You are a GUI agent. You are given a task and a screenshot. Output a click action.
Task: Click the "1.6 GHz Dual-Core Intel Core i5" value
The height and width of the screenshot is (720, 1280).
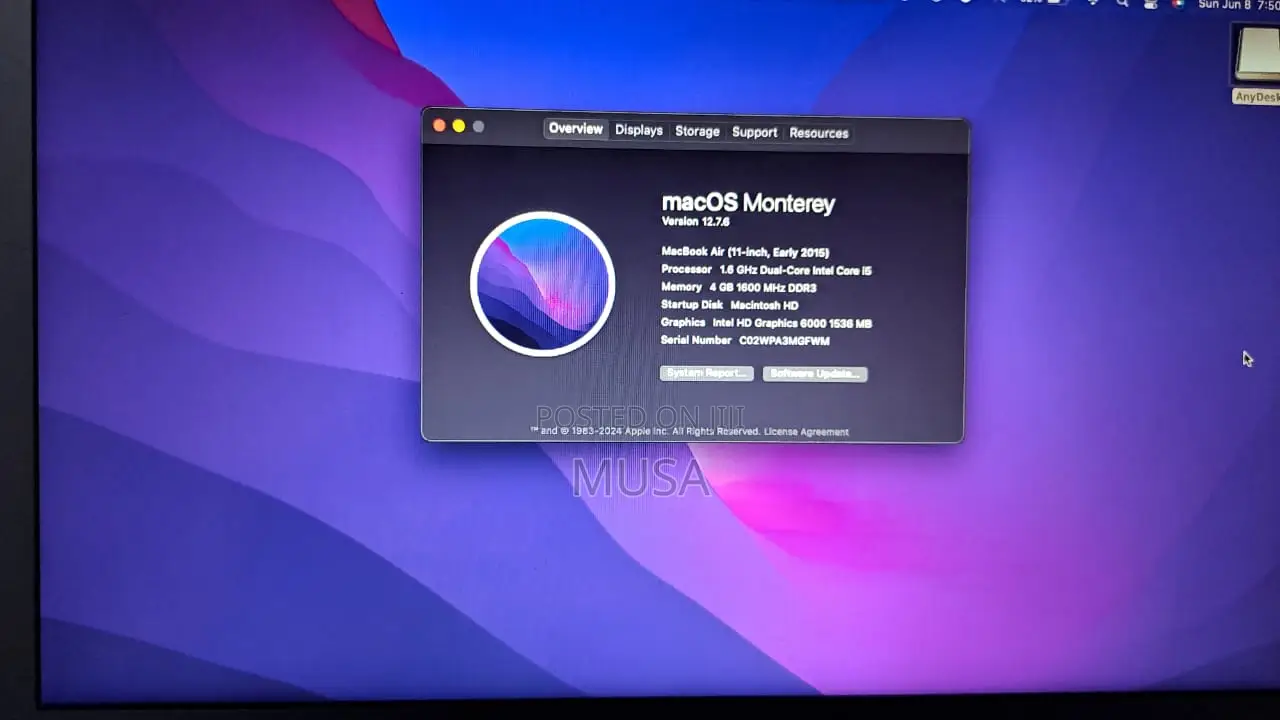click(x=796, y=270)
